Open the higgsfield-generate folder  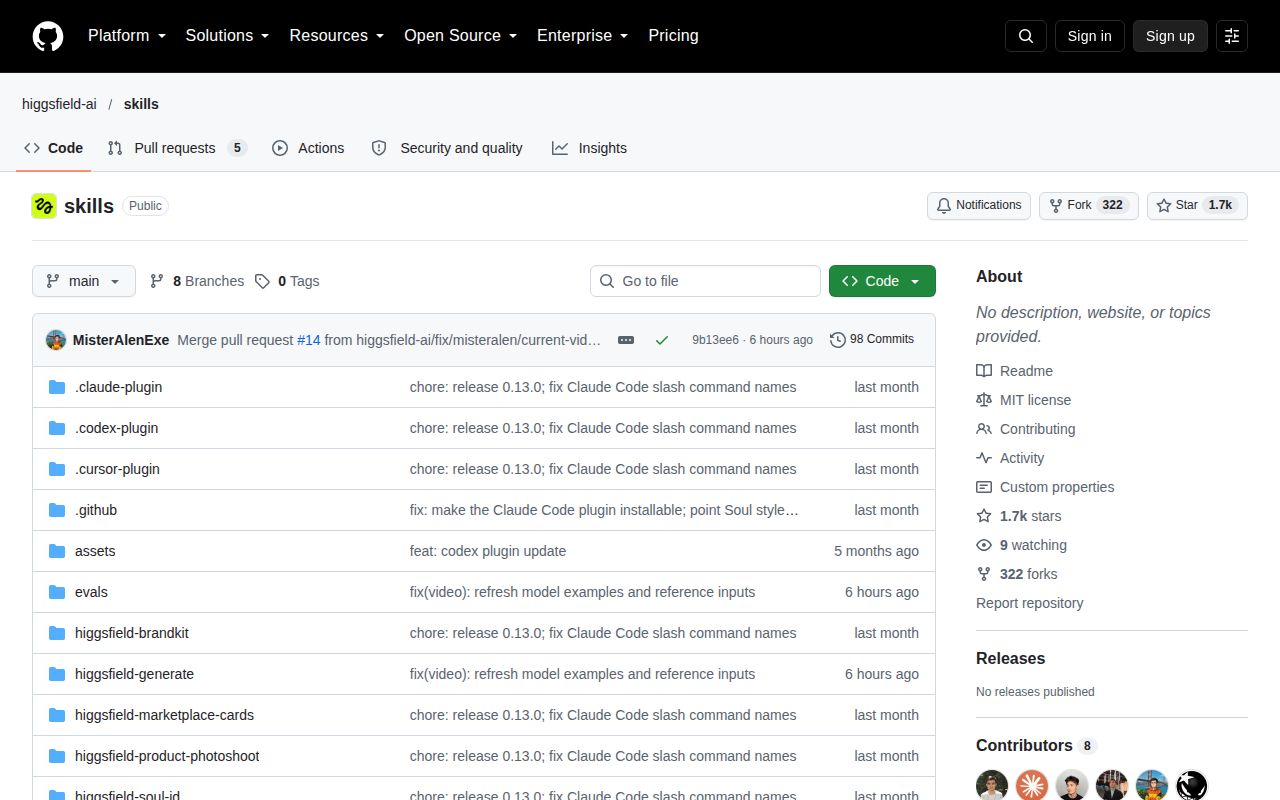[134, 674]
